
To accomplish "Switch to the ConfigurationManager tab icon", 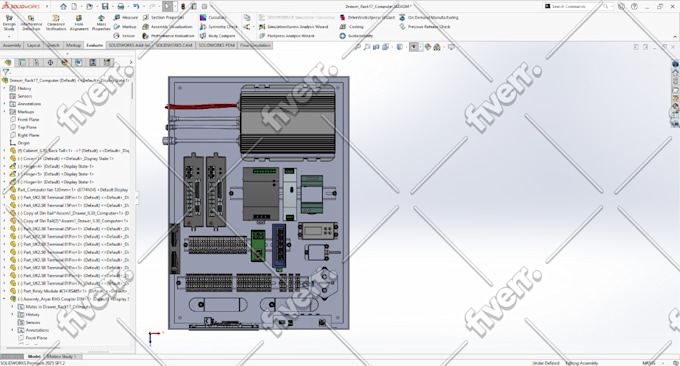I will 36,62.
